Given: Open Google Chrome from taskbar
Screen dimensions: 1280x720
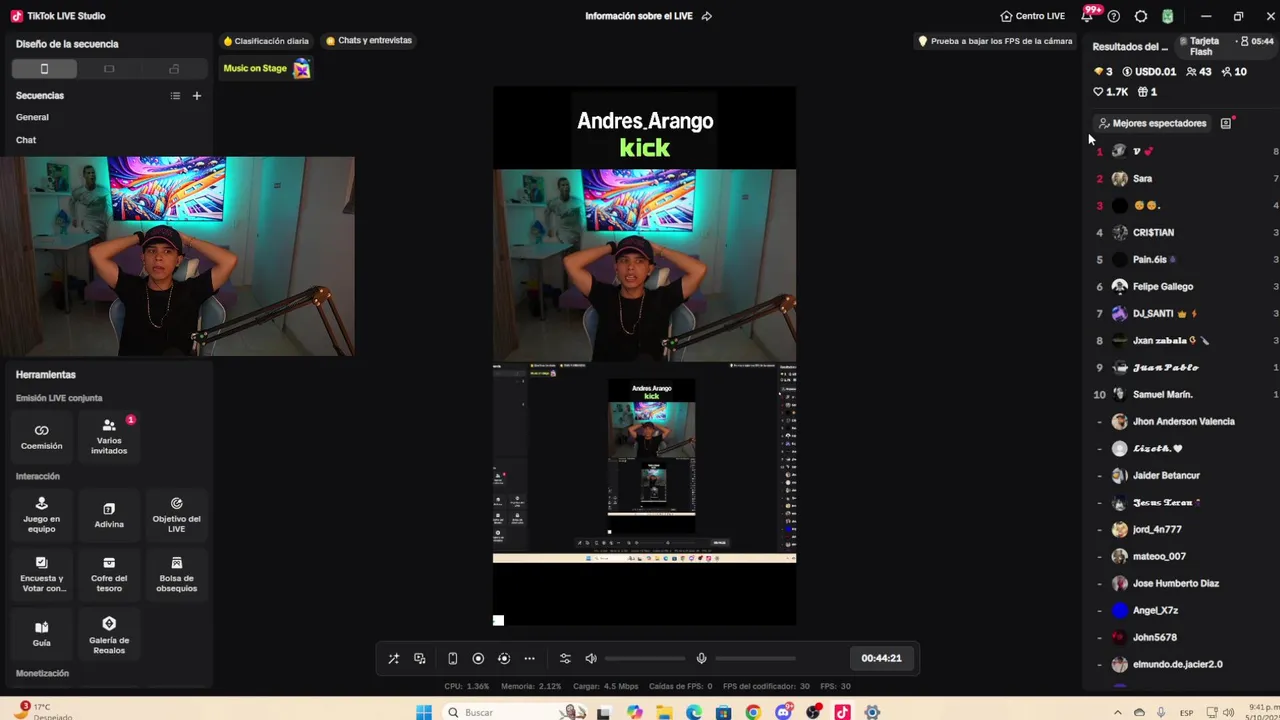Looking at the screenshot, I should [753, 712].
